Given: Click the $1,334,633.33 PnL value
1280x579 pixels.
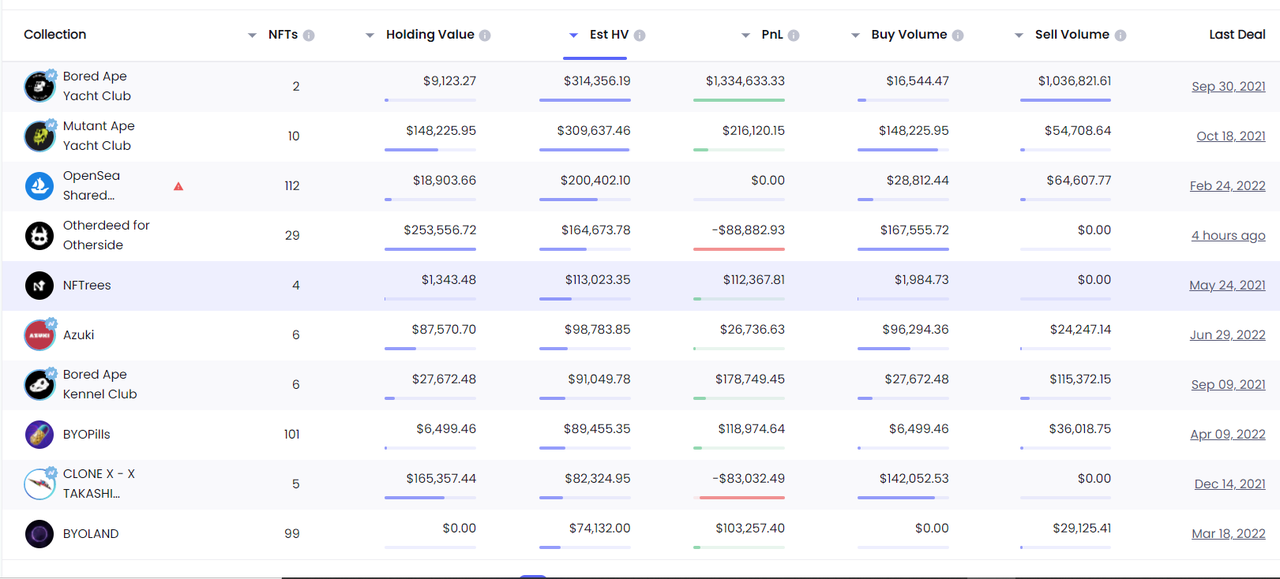Looking at the screenshot, I should (745, 81).
